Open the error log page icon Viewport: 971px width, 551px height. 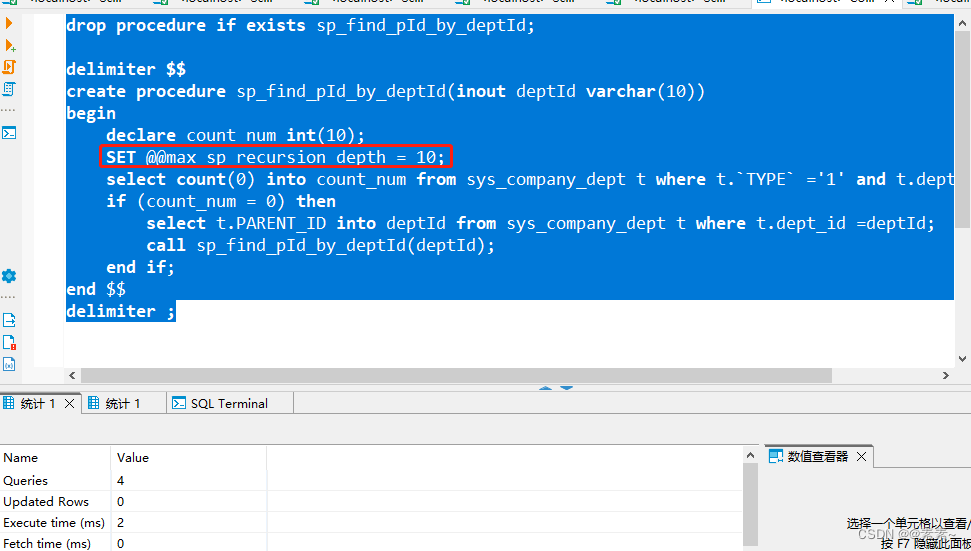coord(9,342)
